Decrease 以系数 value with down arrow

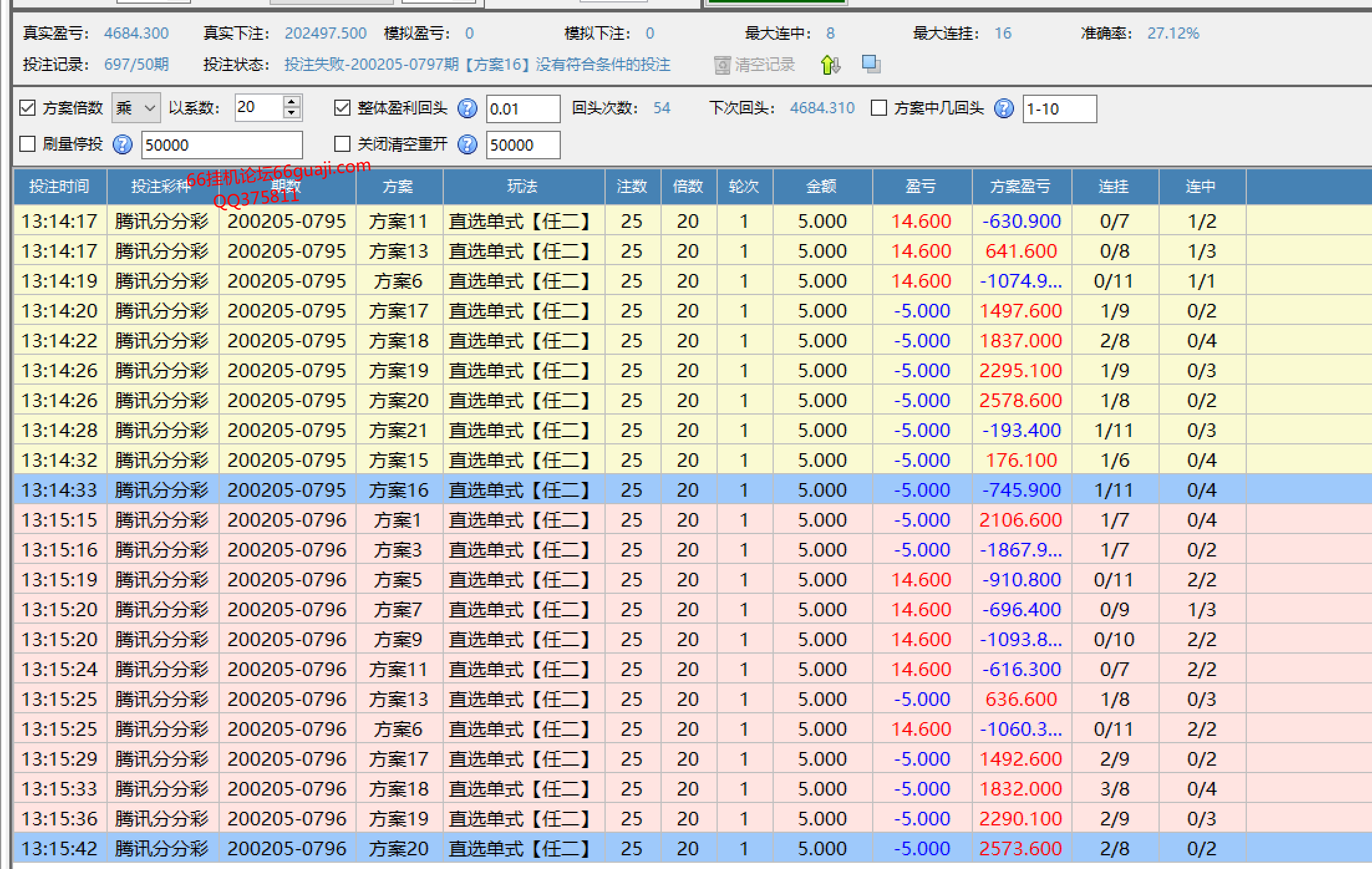pyautogui.click(x=291, y=114)
